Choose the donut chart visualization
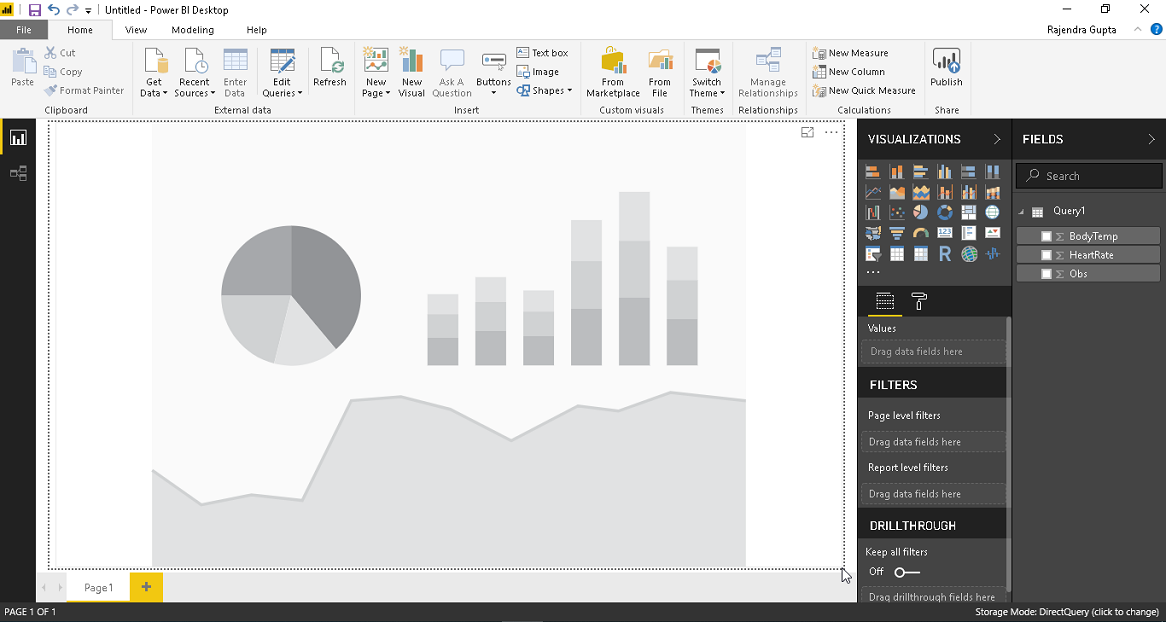 pyautogui.click(x=944, y=213)
